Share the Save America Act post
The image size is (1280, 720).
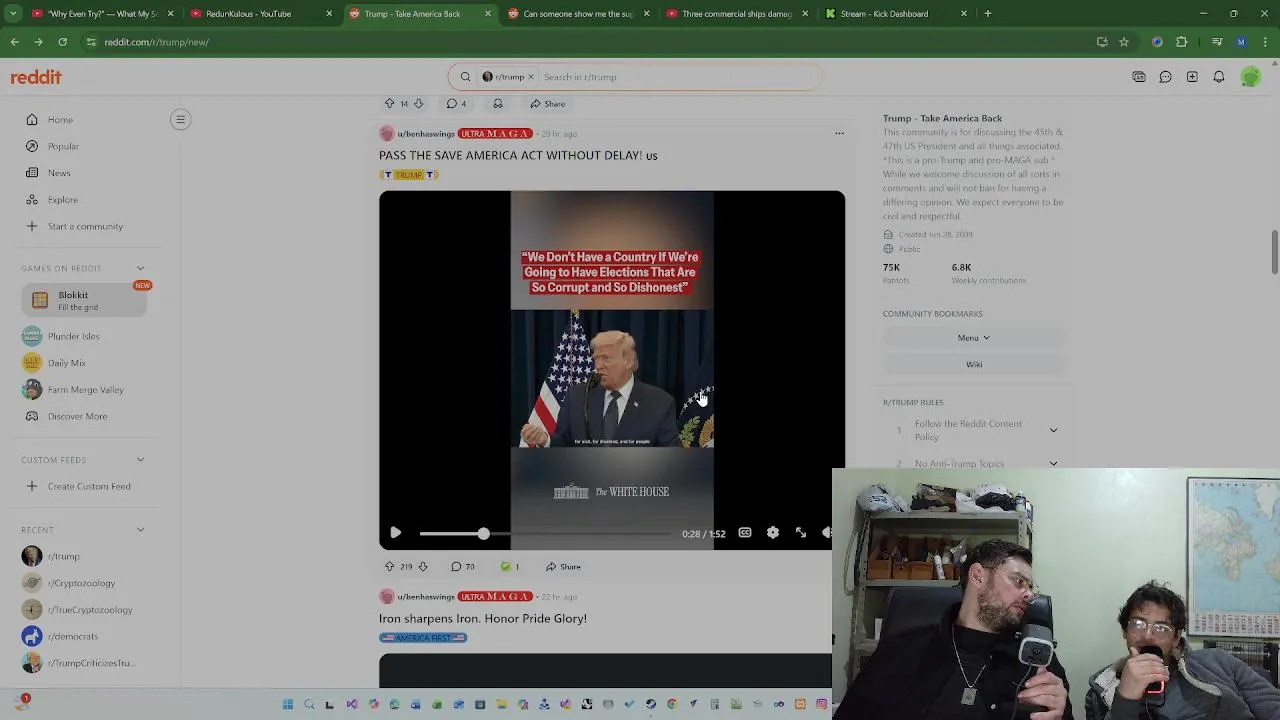coord(563,567)
